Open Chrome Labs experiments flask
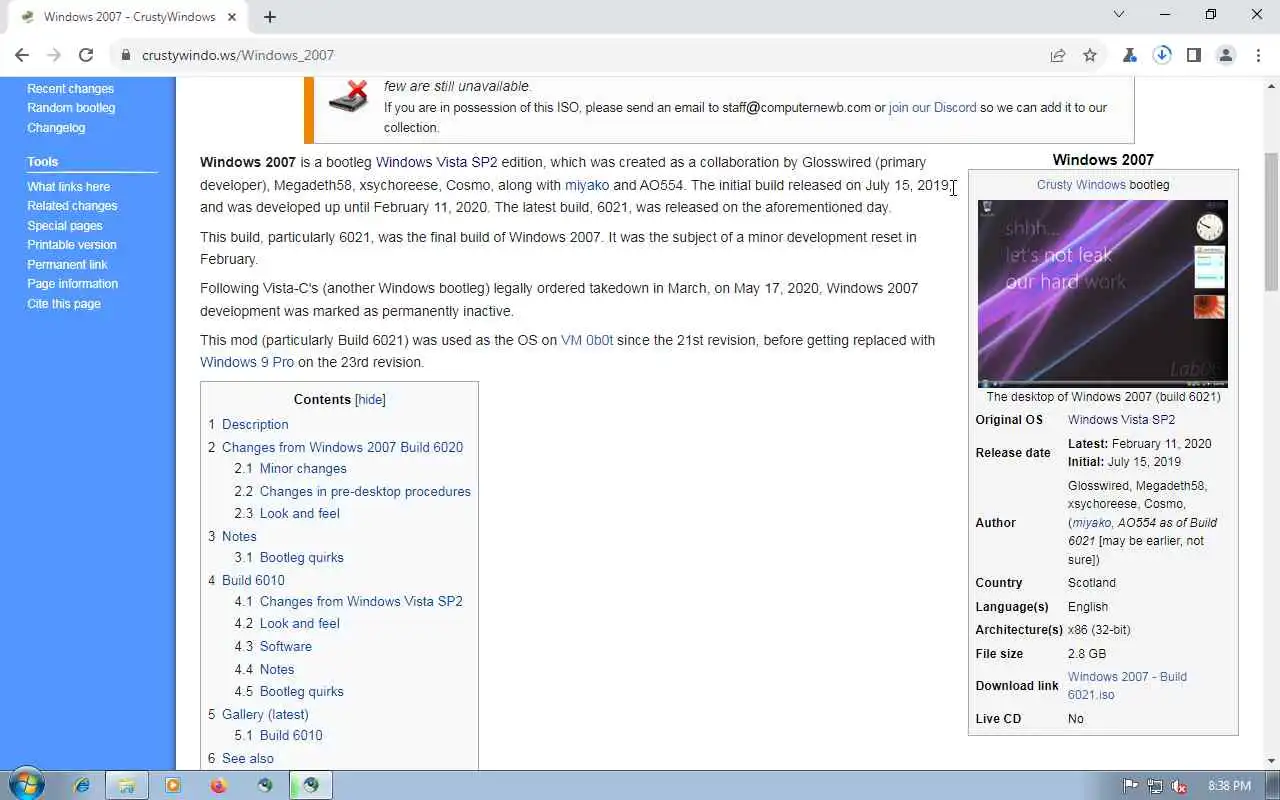The width and height of the screenshot is (1280, 800). coord(1130,55)
